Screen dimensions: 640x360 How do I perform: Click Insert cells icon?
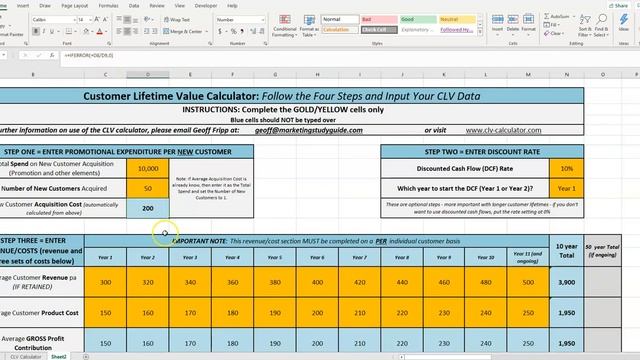(x=497, y=20)
